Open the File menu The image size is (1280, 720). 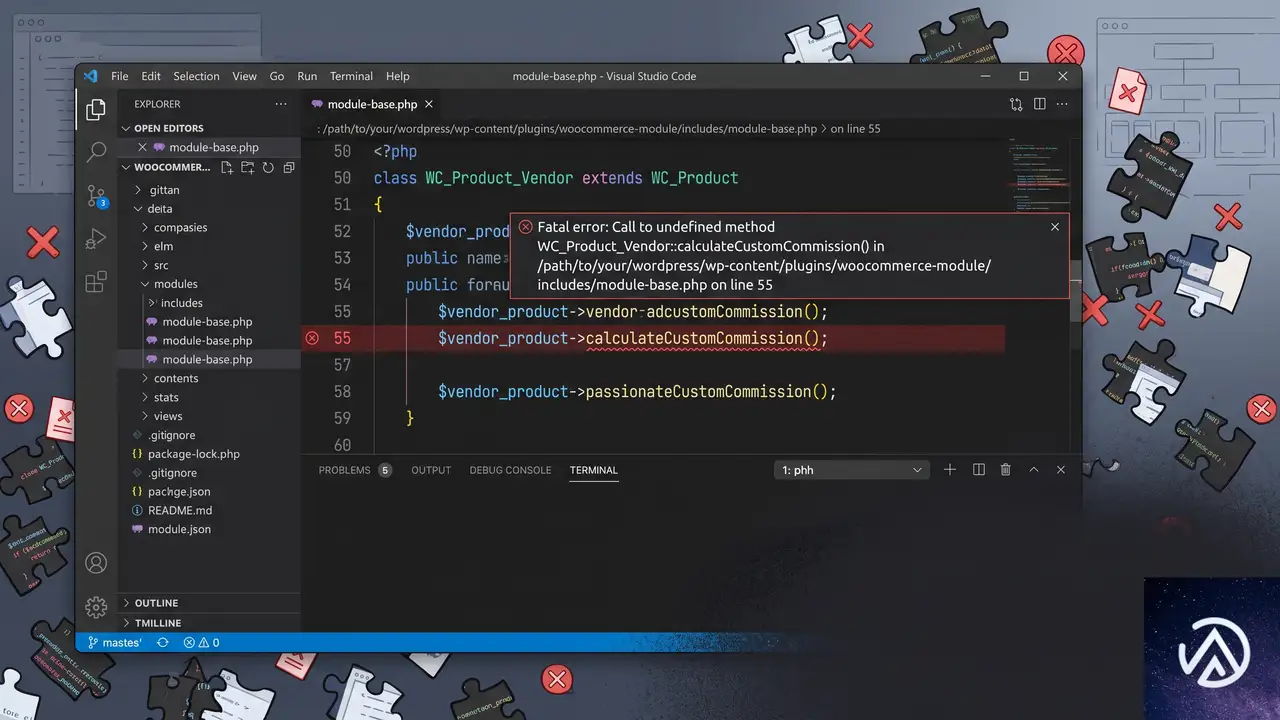119,76
